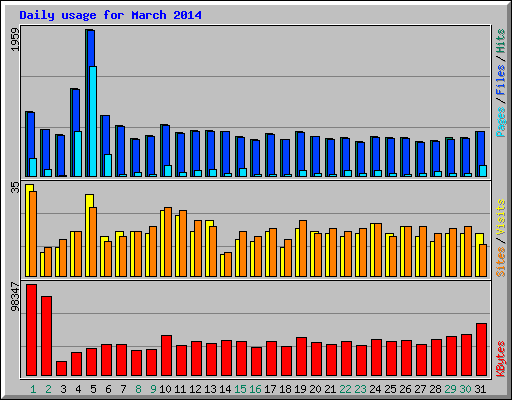
Task: Click day 17 on the x-axis
Action: [x=270, y=389]
